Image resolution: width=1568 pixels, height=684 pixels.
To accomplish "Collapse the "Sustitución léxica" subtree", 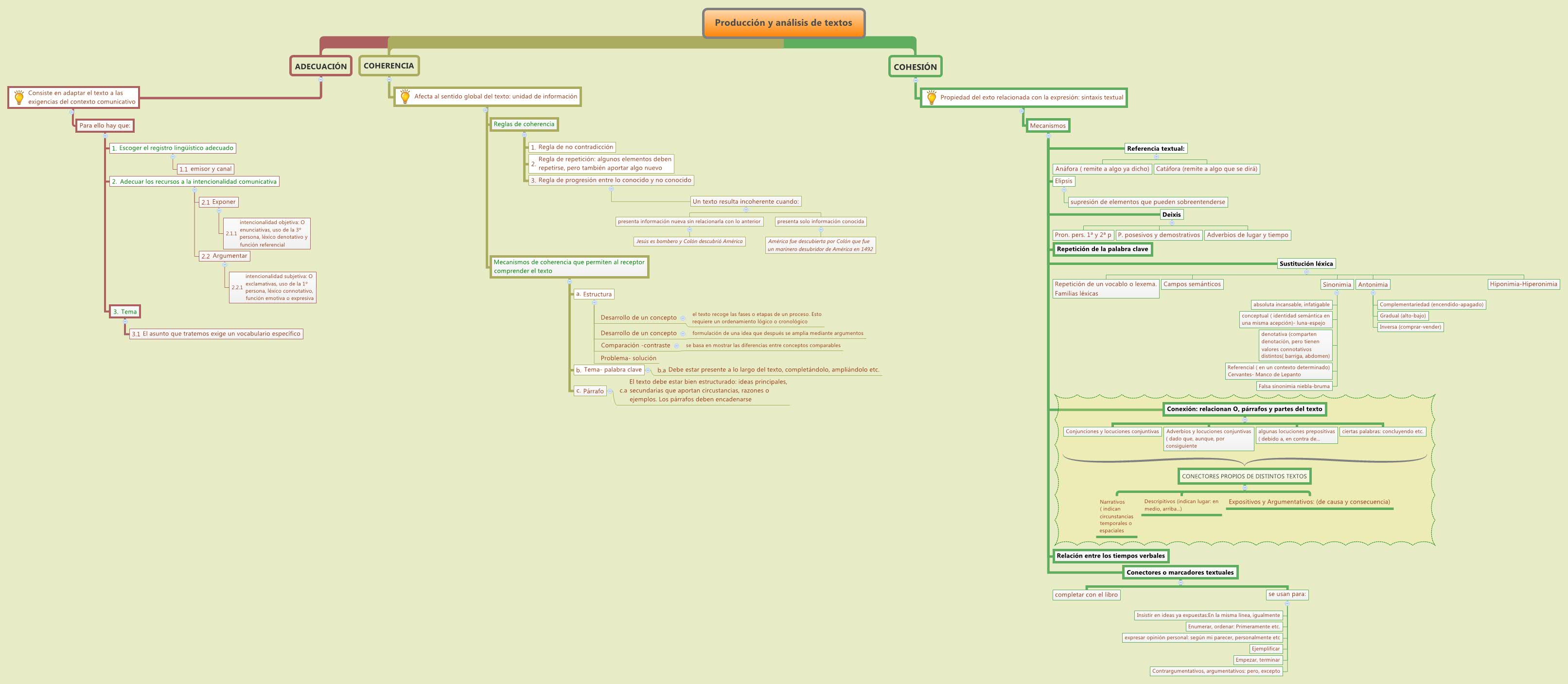I will [1307, 271].
